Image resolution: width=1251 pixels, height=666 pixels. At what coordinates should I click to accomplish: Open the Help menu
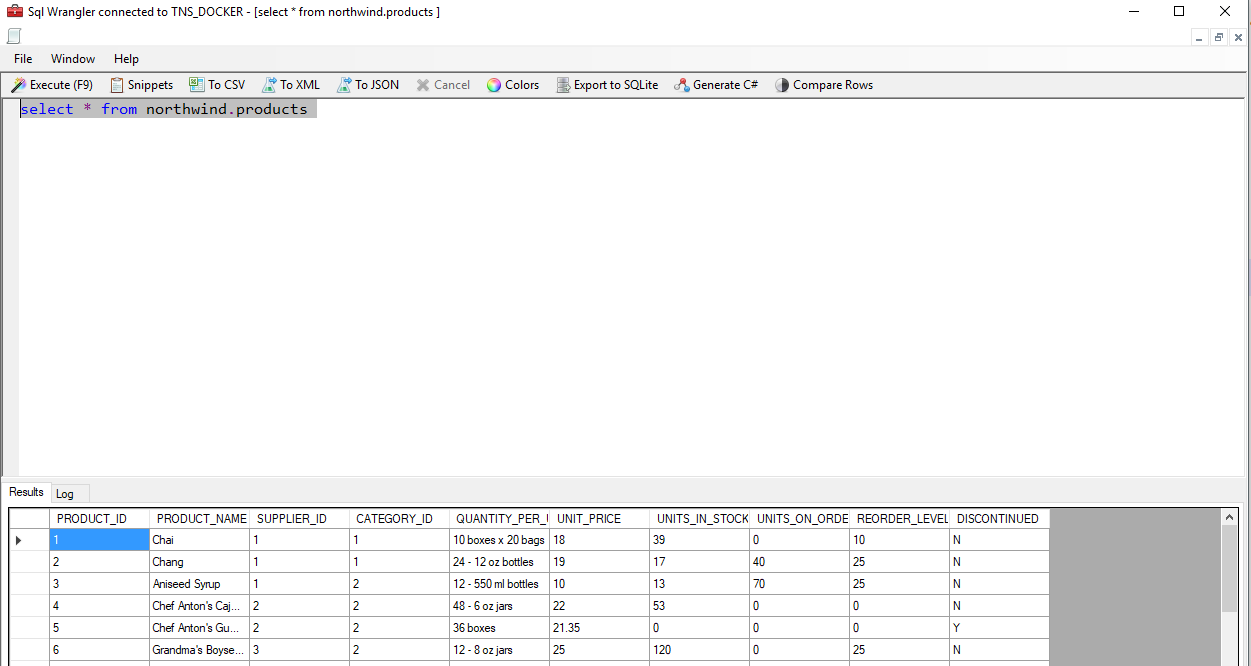click(126, 59)
